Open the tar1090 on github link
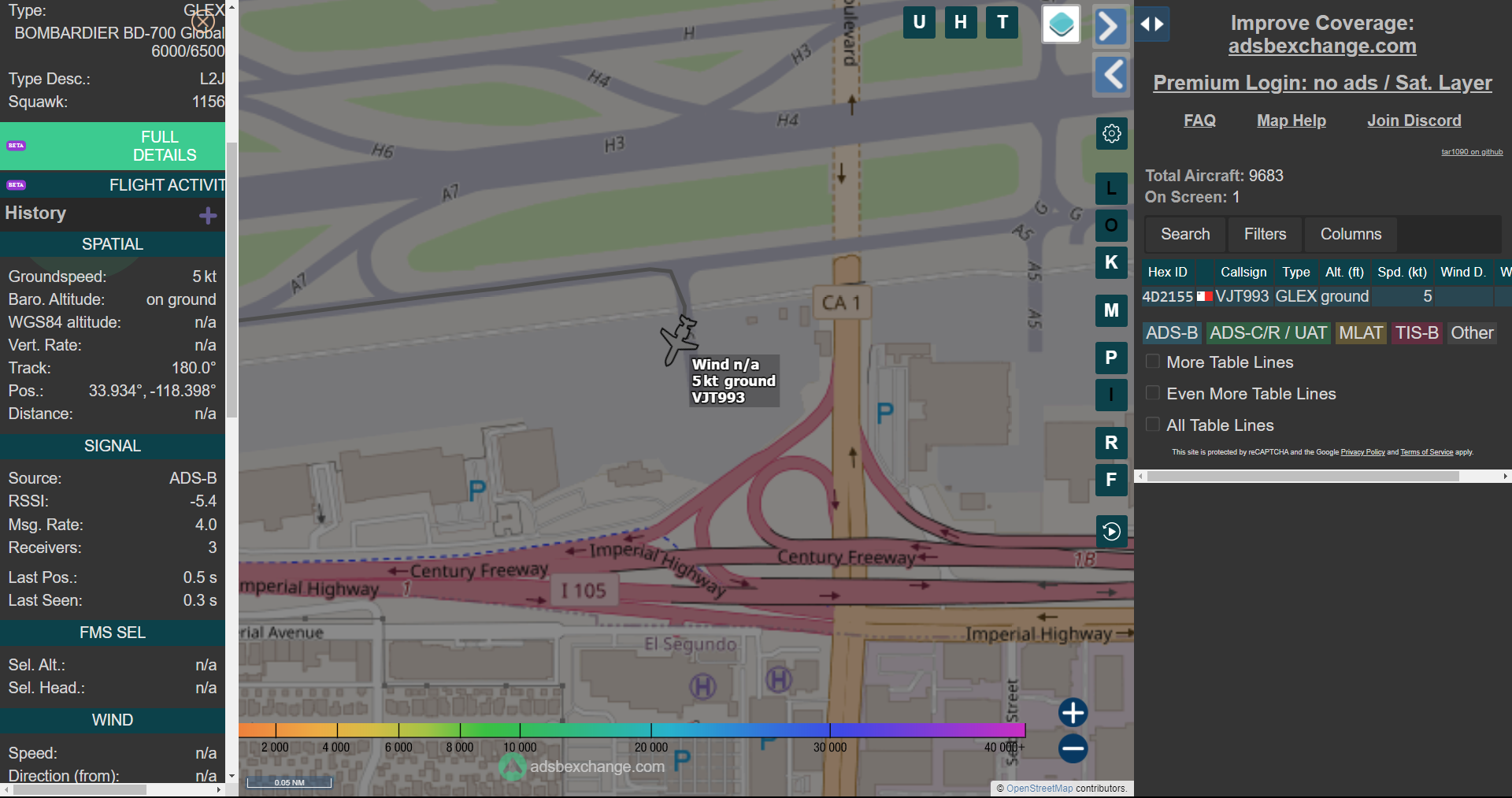The image size is (1512, 798). 1472,152
